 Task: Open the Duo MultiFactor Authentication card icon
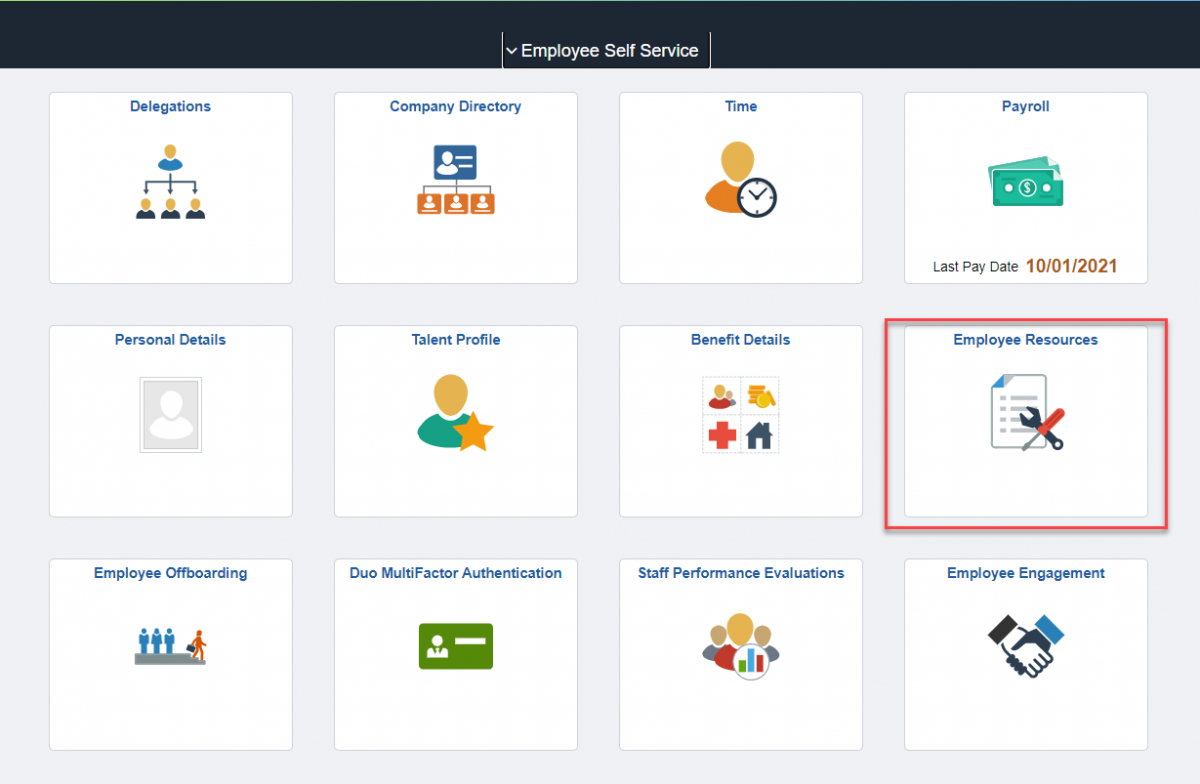point(456,646)
